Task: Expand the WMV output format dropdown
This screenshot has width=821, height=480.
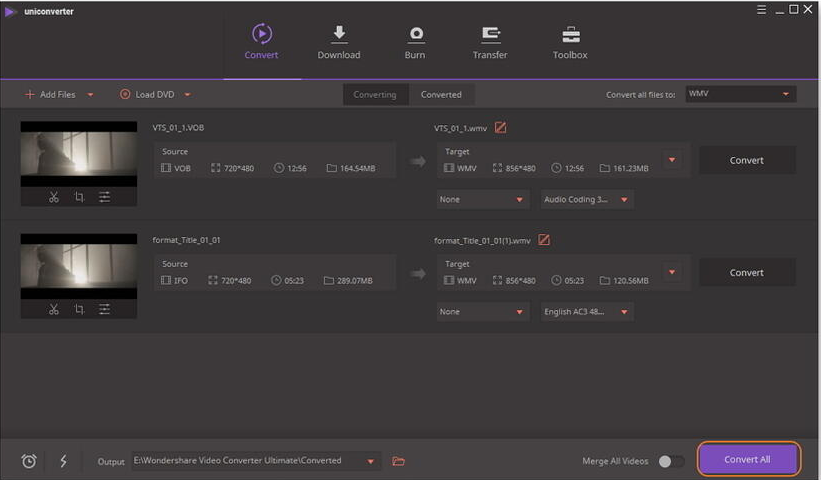Action: click(740, 94)
